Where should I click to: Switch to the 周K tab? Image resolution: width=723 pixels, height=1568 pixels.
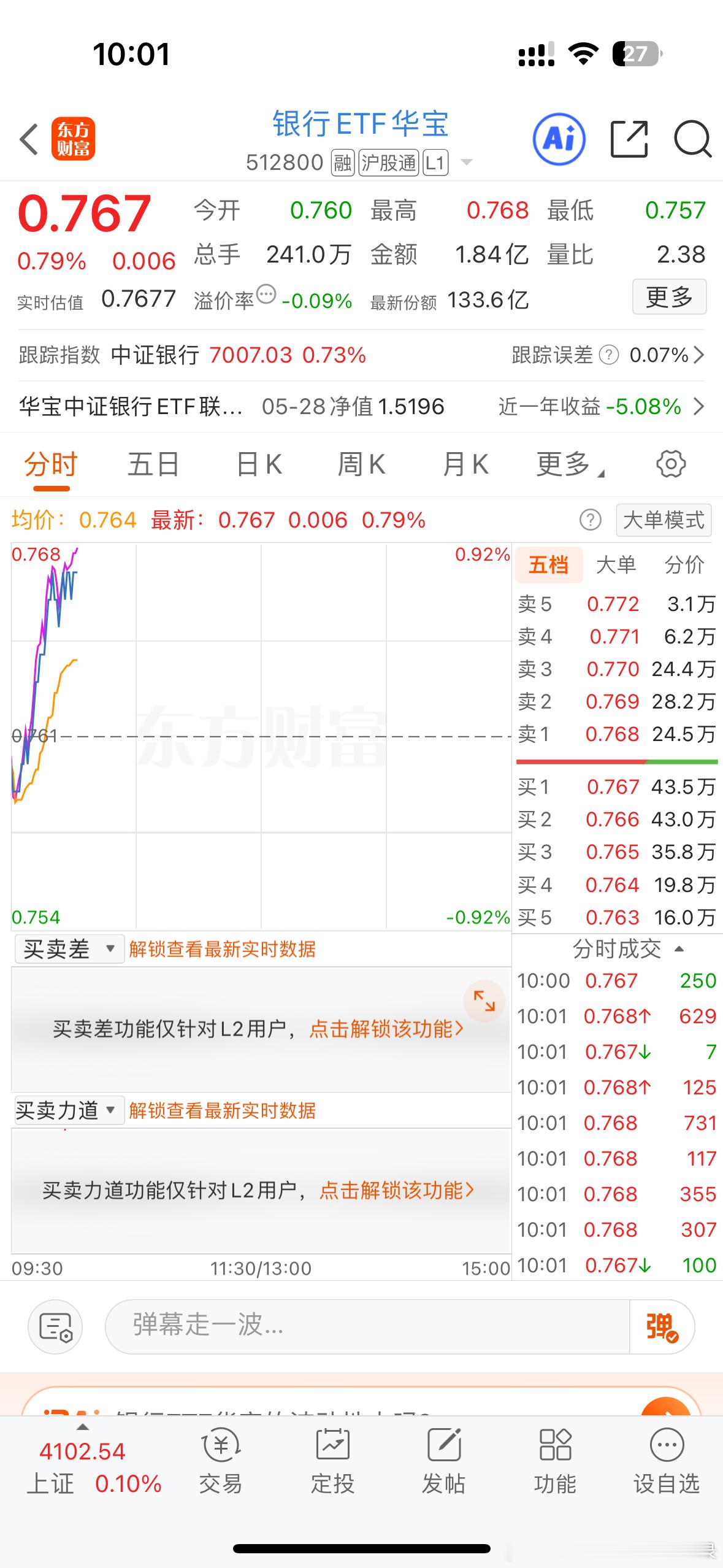point(362,464)
